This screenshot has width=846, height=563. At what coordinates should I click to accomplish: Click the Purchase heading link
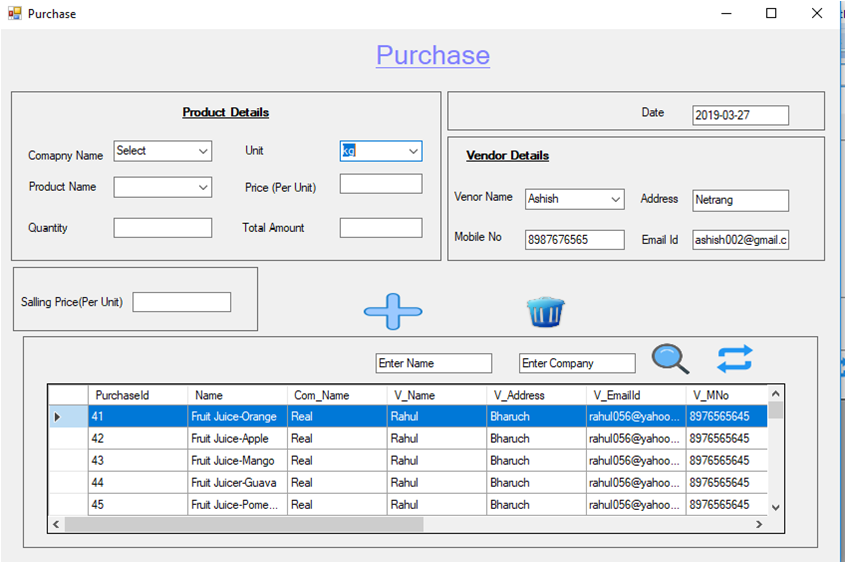(433, 55)
